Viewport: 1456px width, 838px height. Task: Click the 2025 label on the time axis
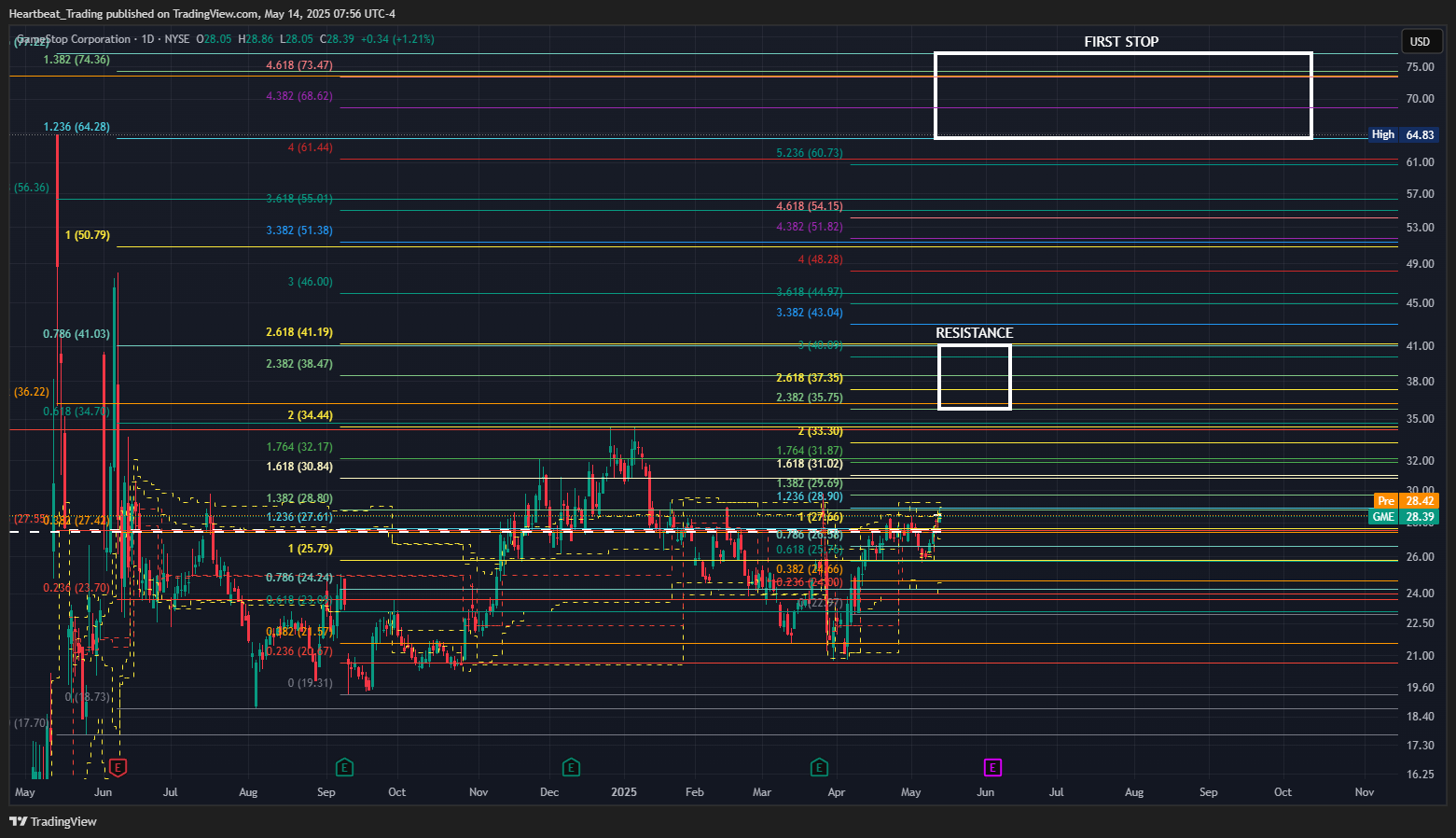tap(624, 792)
